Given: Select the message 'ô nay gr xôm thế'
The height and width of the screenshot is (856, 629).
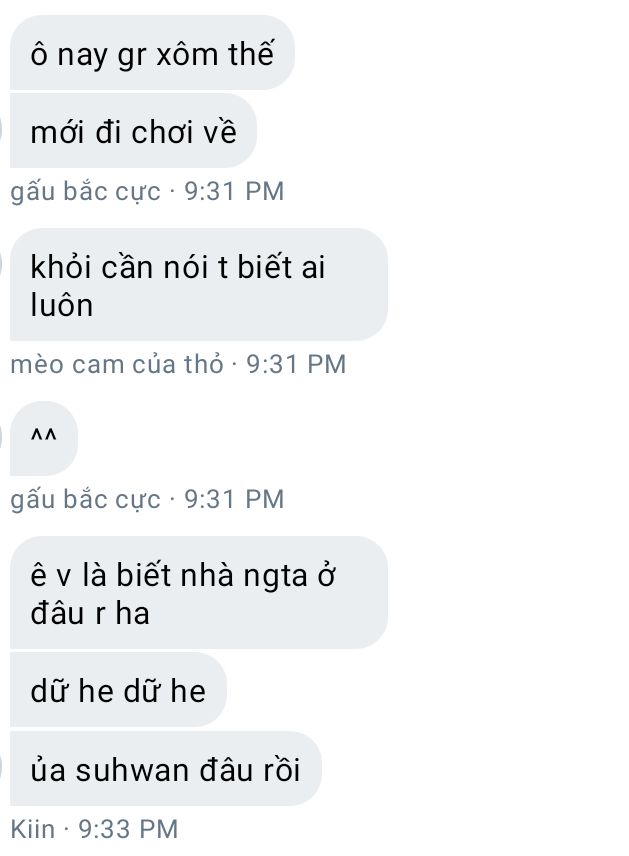Looking at the screenshot, I should click(152, 53).
